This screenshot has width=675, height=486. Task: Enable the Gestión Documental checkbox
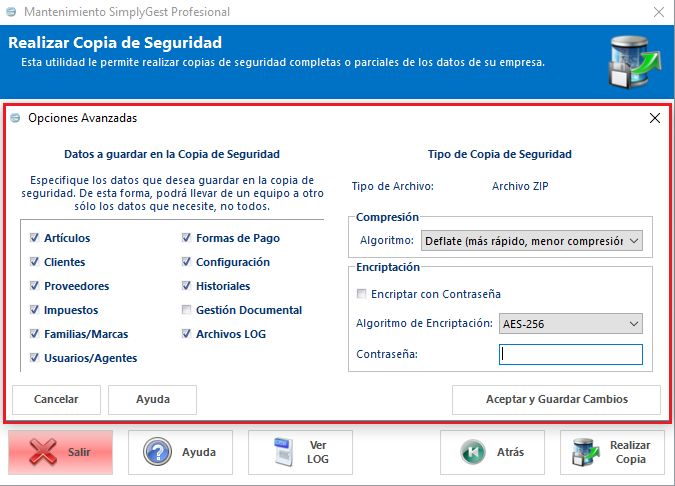(186, 310)
